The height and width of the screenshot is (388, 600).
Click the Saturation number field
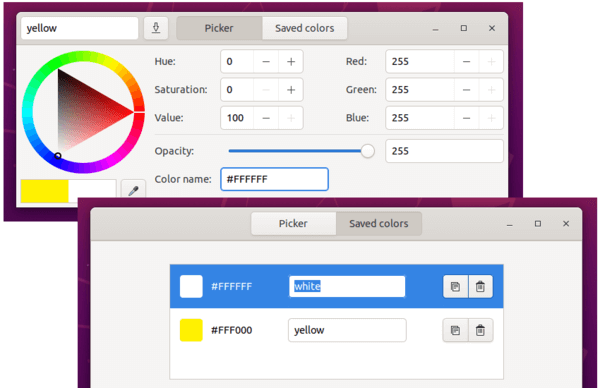[237, 90]
